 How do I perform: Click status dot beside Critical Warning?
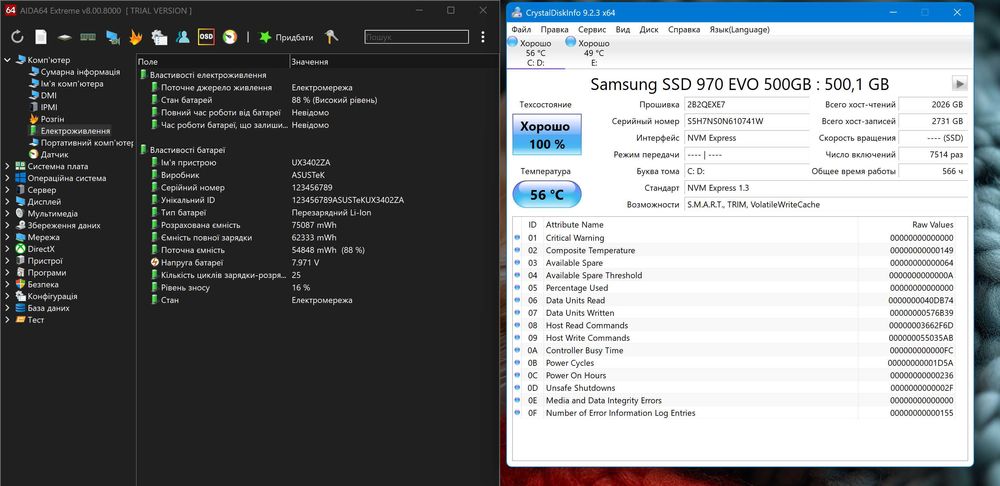click(x=518, y=238)
